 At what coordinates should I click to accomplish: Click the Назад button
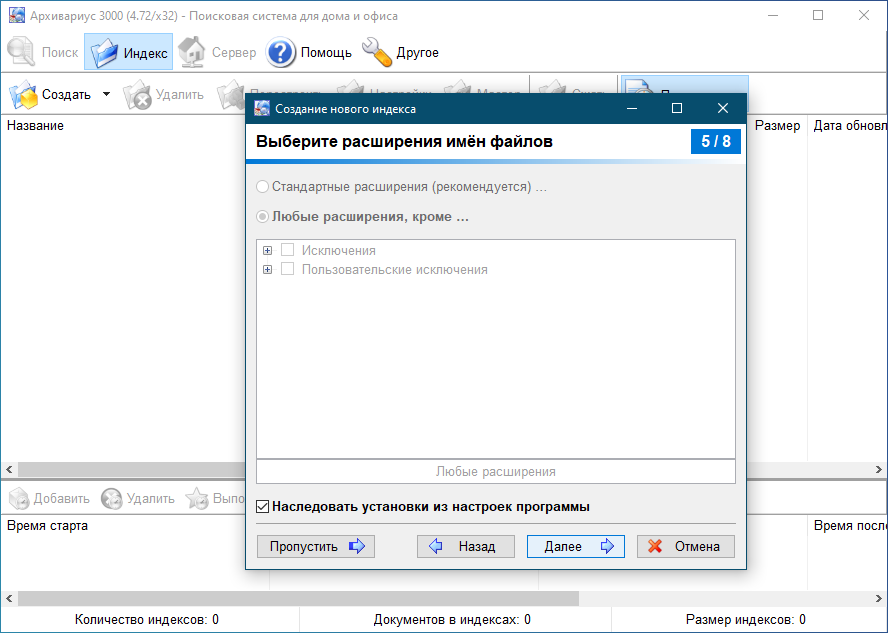(466, 546)
